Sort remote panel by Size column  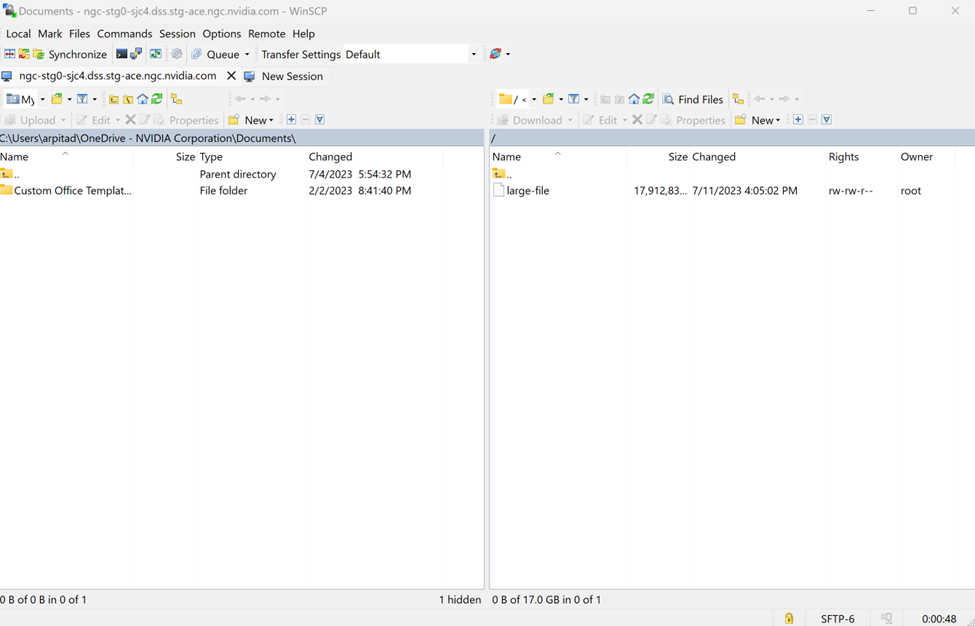pos(658,157)
